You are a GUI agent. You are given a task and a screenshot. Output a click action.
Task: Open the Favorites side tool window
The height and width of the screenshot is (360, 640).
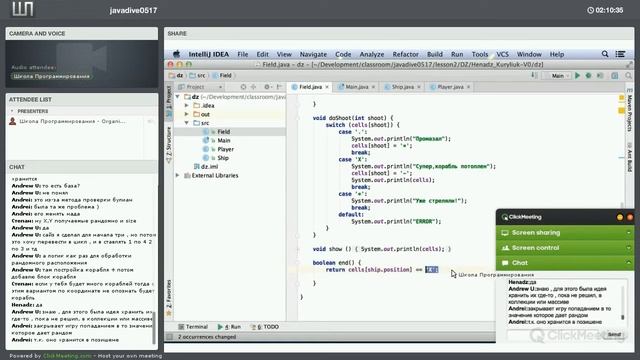[x=169, y=297]
